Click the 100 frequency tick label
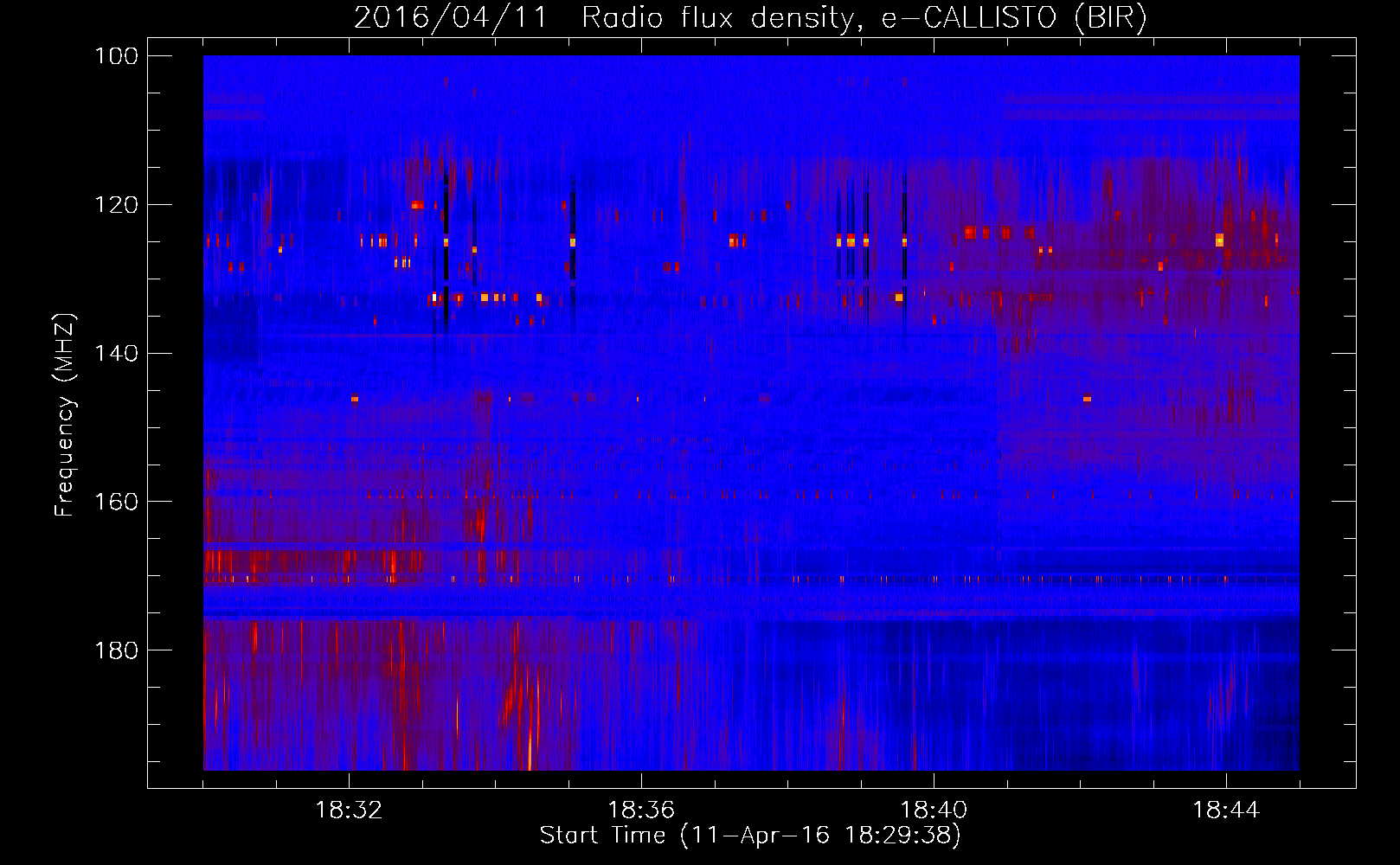The image size is (1400, 865). [117, 56]
